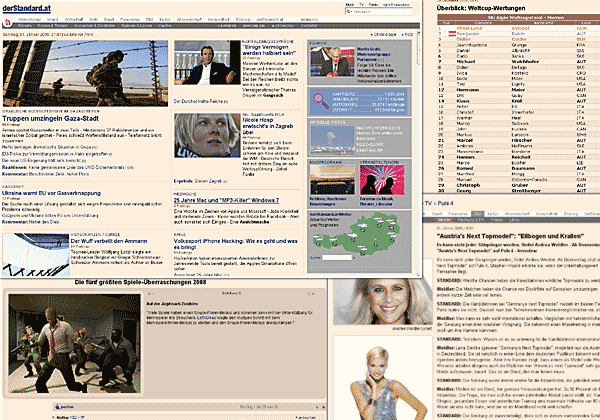Open the Sport section in main navigation

(109, 19)
